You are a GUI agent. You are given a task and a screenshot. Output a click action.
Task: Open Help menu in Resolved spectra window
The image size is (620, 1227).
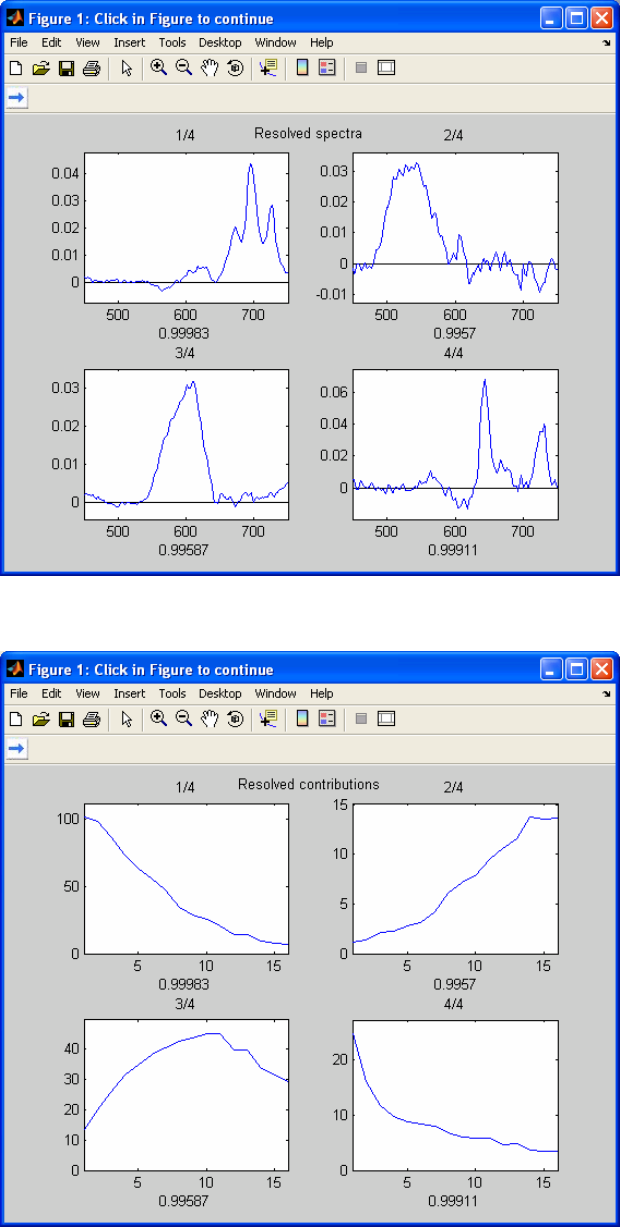coord(321,43)
